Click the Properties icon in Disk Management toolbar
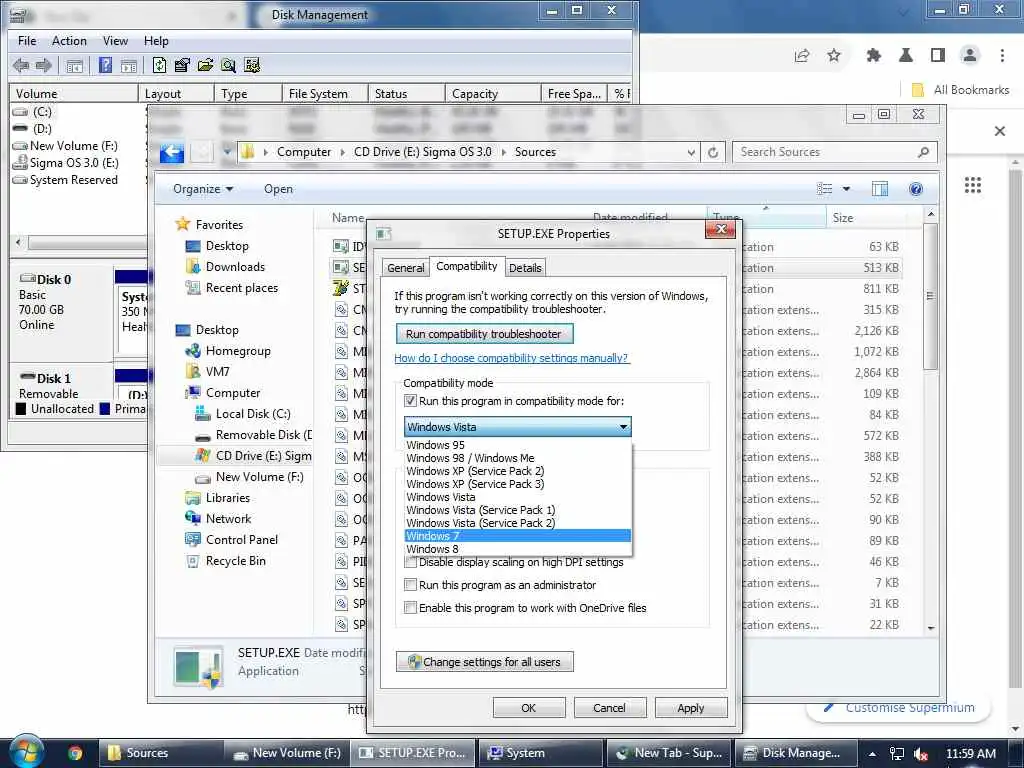Image resolution: width=1024 pixels, height=768 pixels. pos(182,65)
